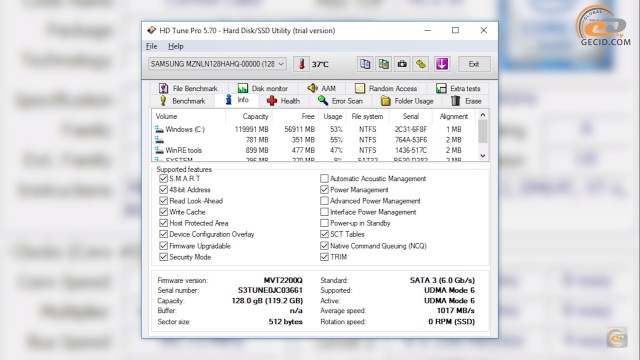
Task: Toggle the S.M.A.R.T checkbox
Action: click(163, 178)
